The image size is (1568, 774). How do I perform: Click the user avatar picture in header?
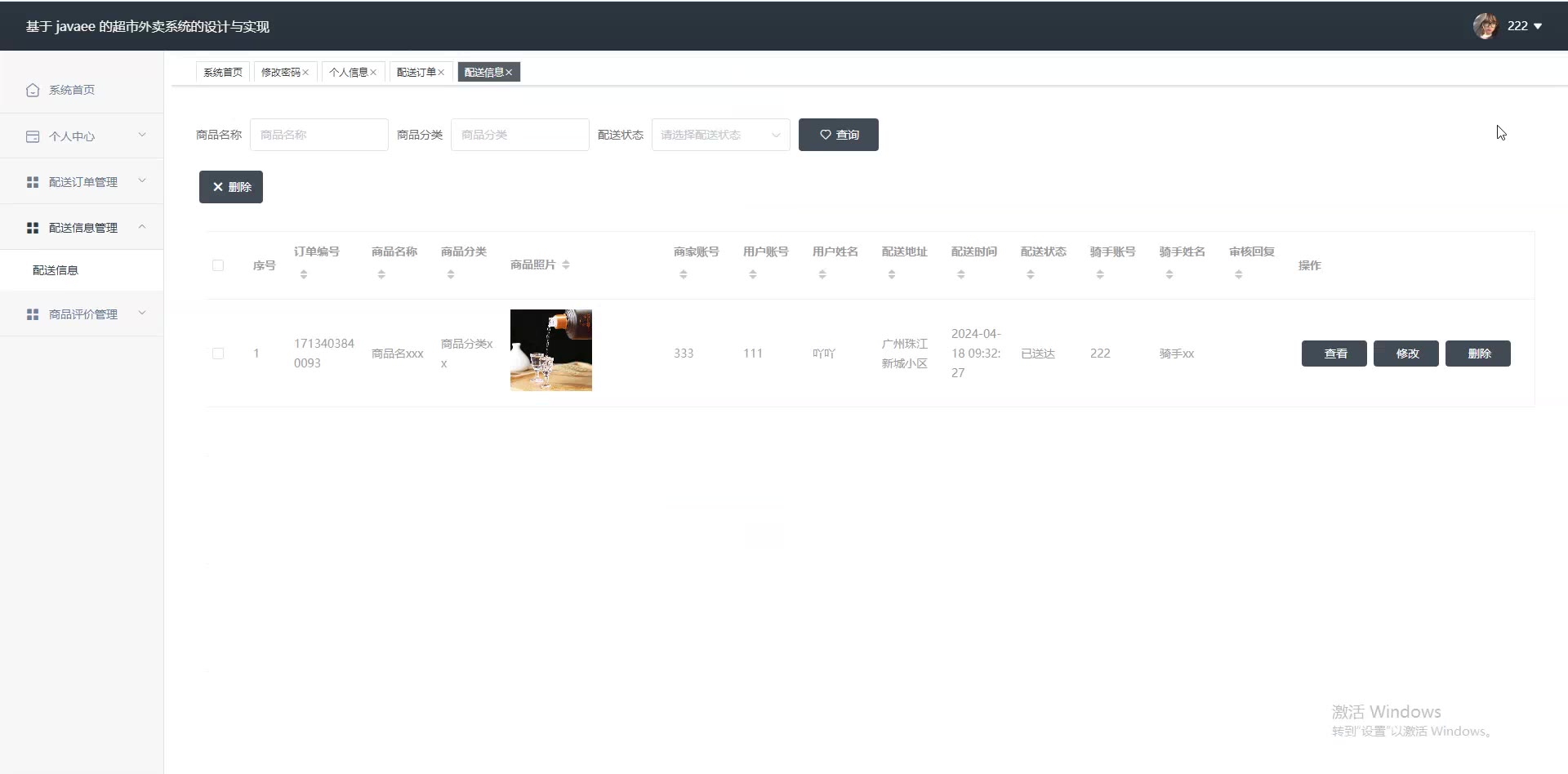pos(1485,26)
